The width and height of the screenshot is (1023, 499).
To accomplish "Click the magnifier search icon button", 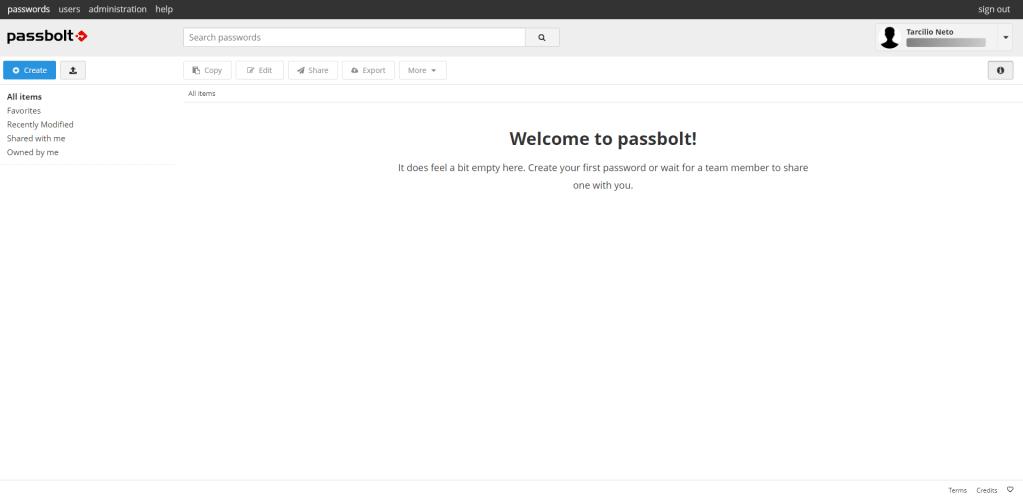I will [x=542, y=37].
